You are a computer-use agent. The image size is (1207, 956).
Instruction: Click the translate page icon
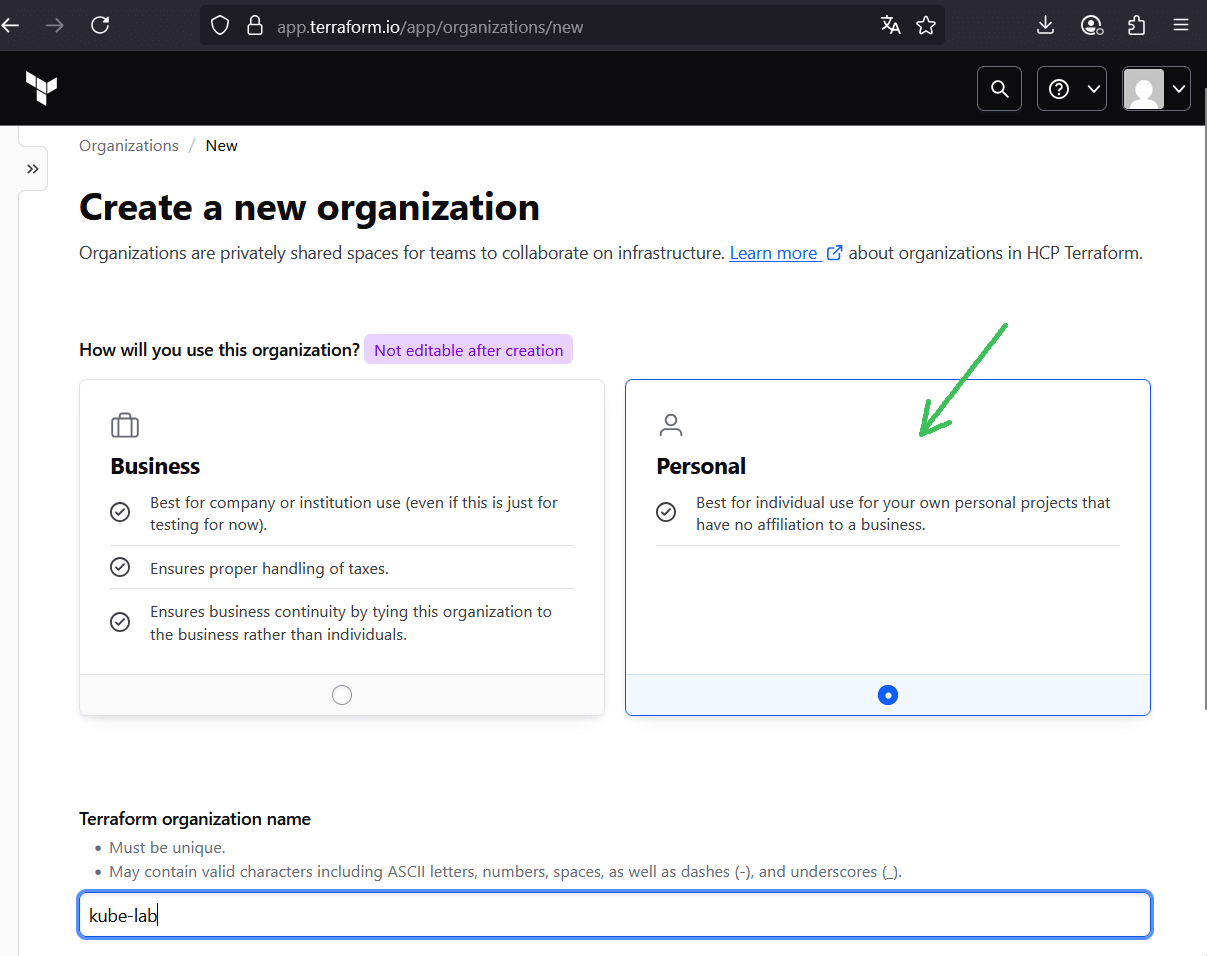(890, 26)
